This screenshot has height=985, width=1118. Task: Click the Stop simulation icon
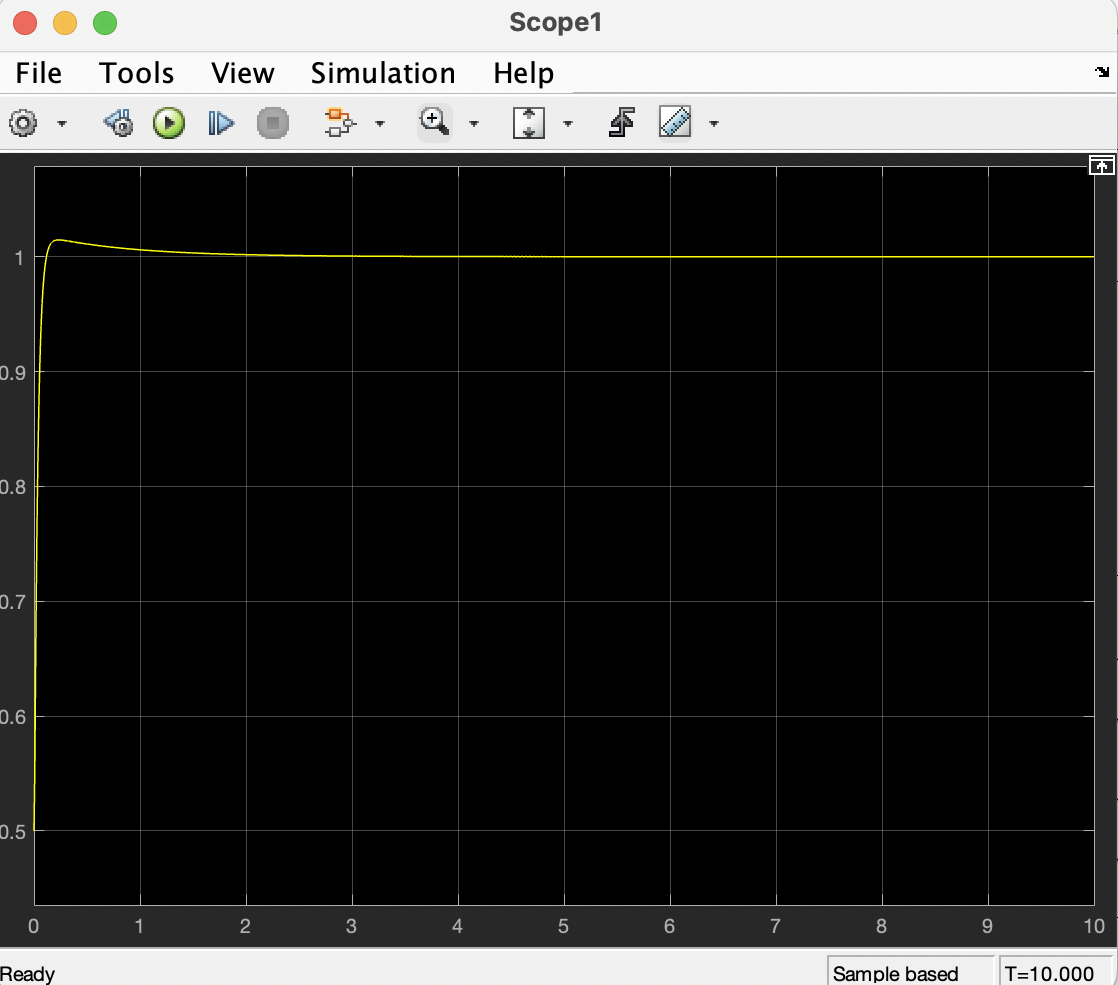coord(272,122)
